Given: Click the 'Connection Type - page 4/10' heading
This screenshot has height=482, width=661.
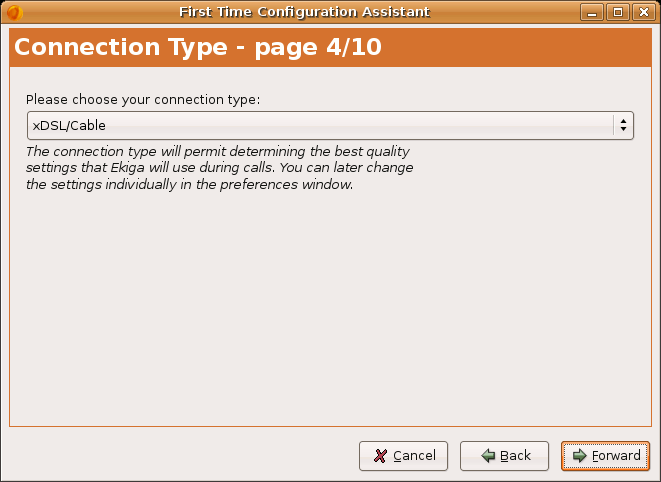Looking at the screenshot, I should (x=197, y=48).
